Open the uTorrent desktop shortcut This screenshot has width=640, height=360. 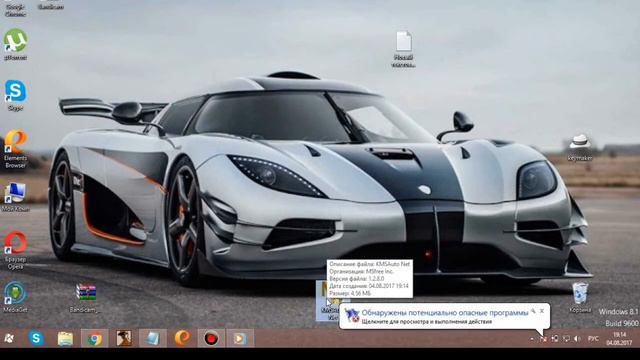click(16, 44)
